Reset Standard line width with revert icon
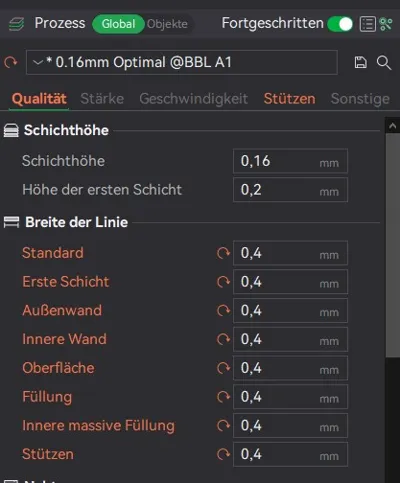The image size is (400, 483). point(223,253)
